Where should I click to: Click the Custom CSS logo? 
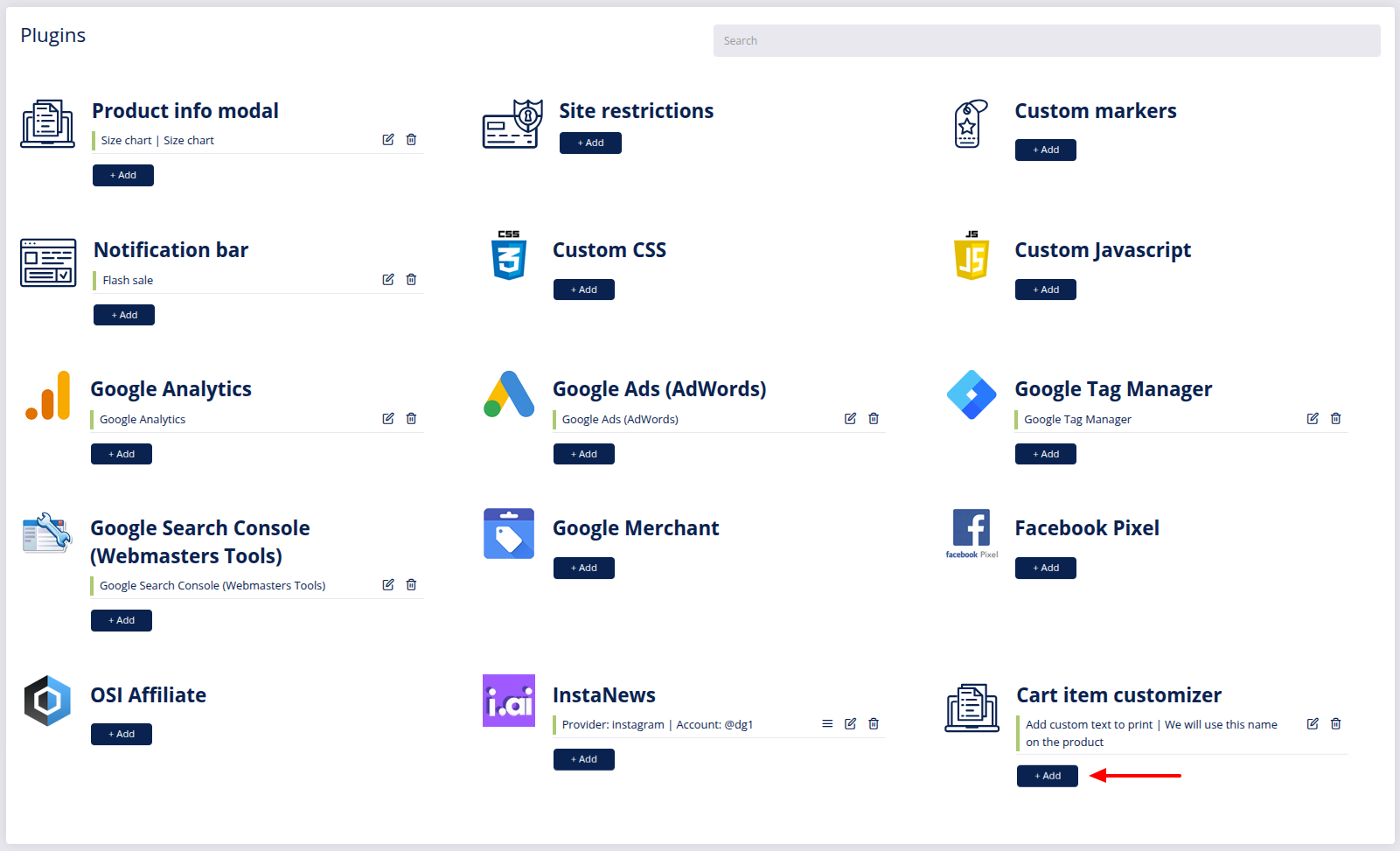tap(509, 256)
